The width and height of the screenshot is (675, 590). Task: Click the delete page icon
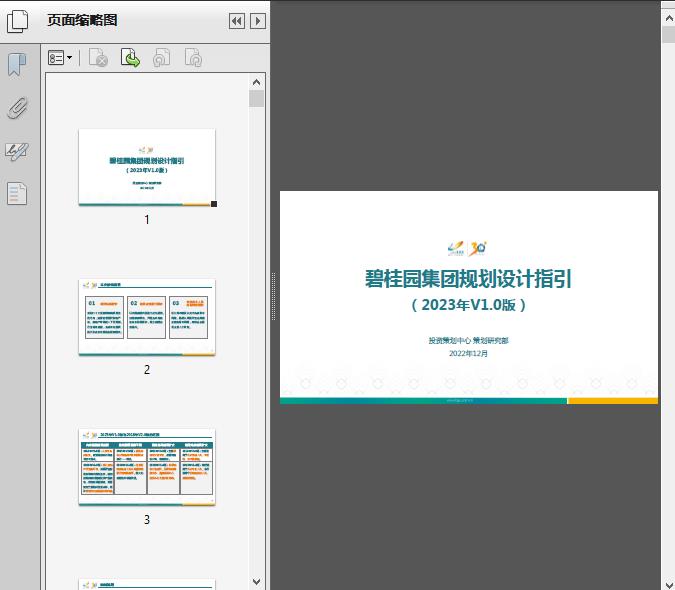click(x=98, y=58)
